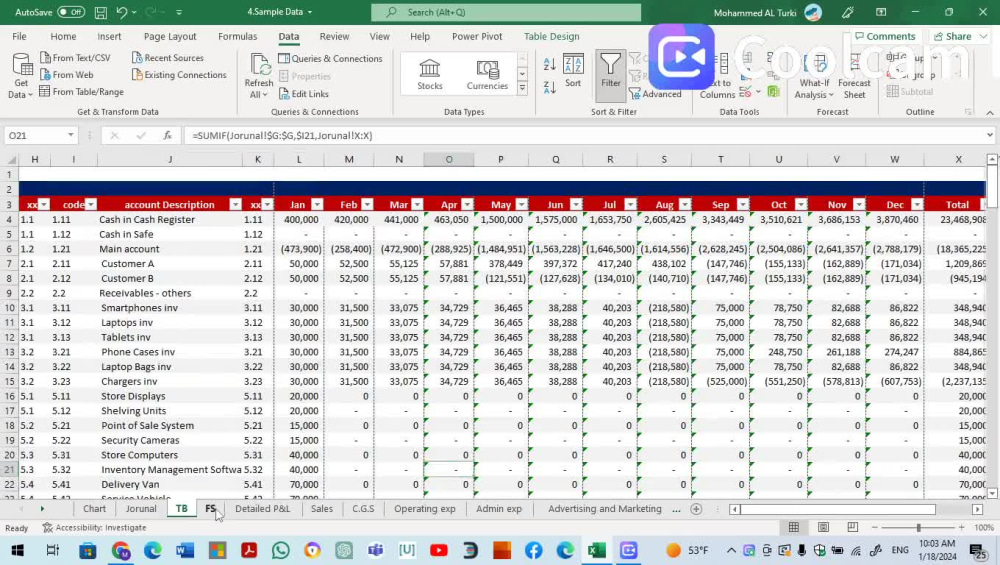Open Existing Connections
1000x565 pixels.
click(179, 75)
